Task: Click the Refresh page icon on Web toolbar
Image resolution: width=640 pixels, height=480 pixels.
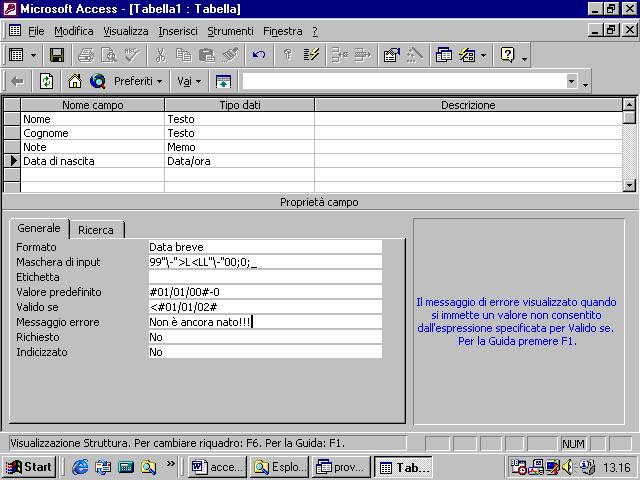Action: coord(46,81)
